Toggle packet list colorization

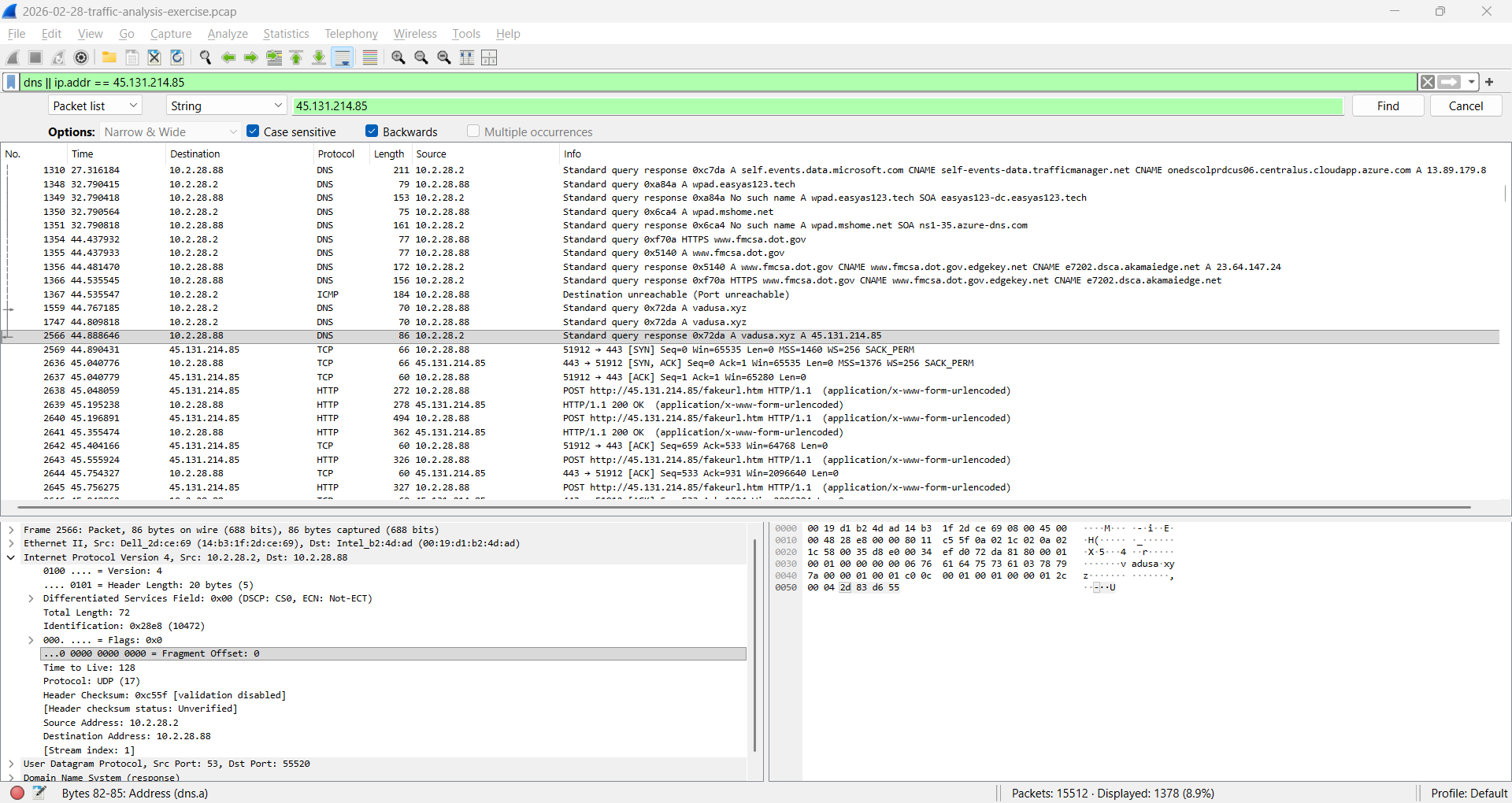(x=370, y=57)
